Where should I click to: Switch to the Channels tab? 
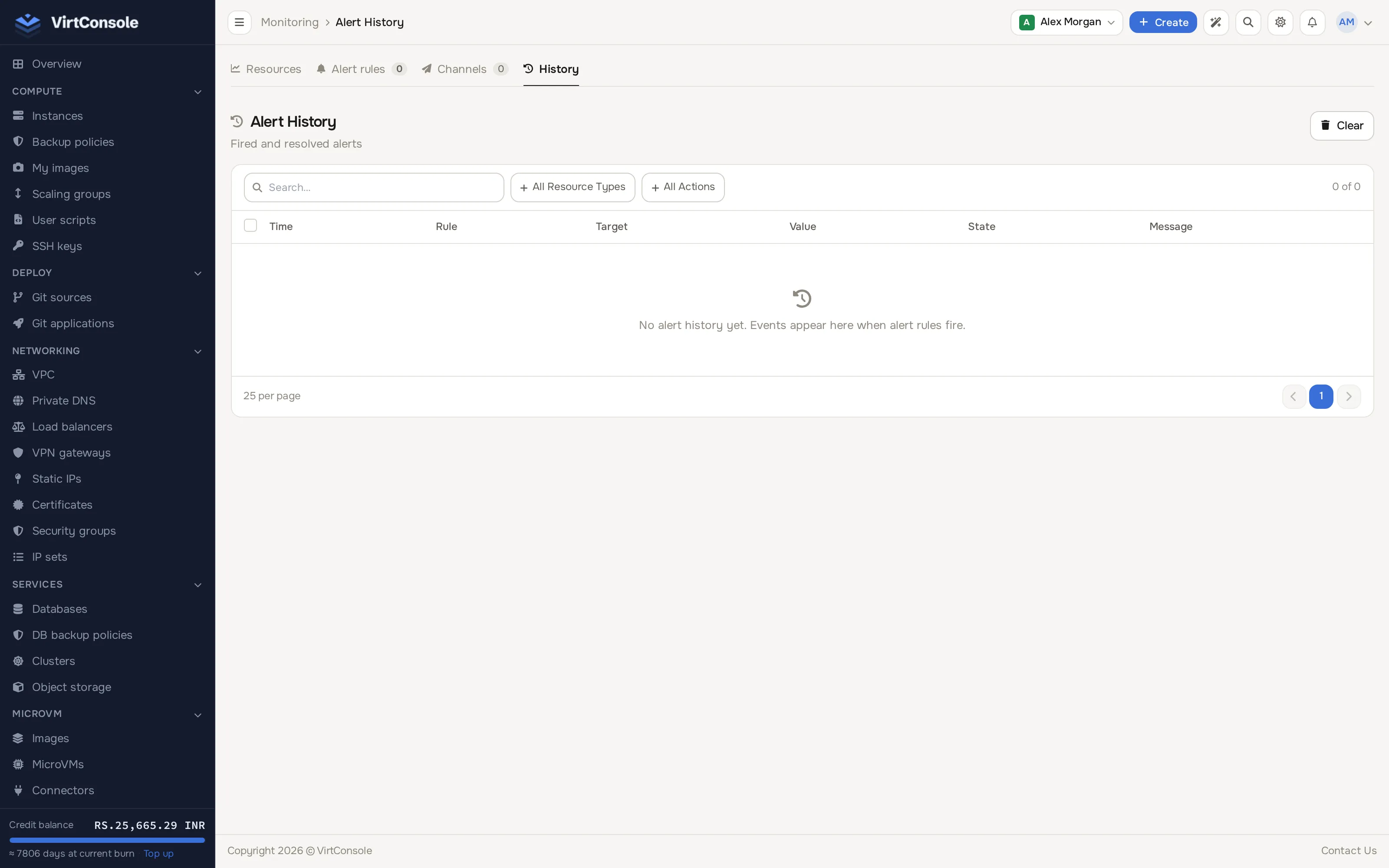click(465, 69)
